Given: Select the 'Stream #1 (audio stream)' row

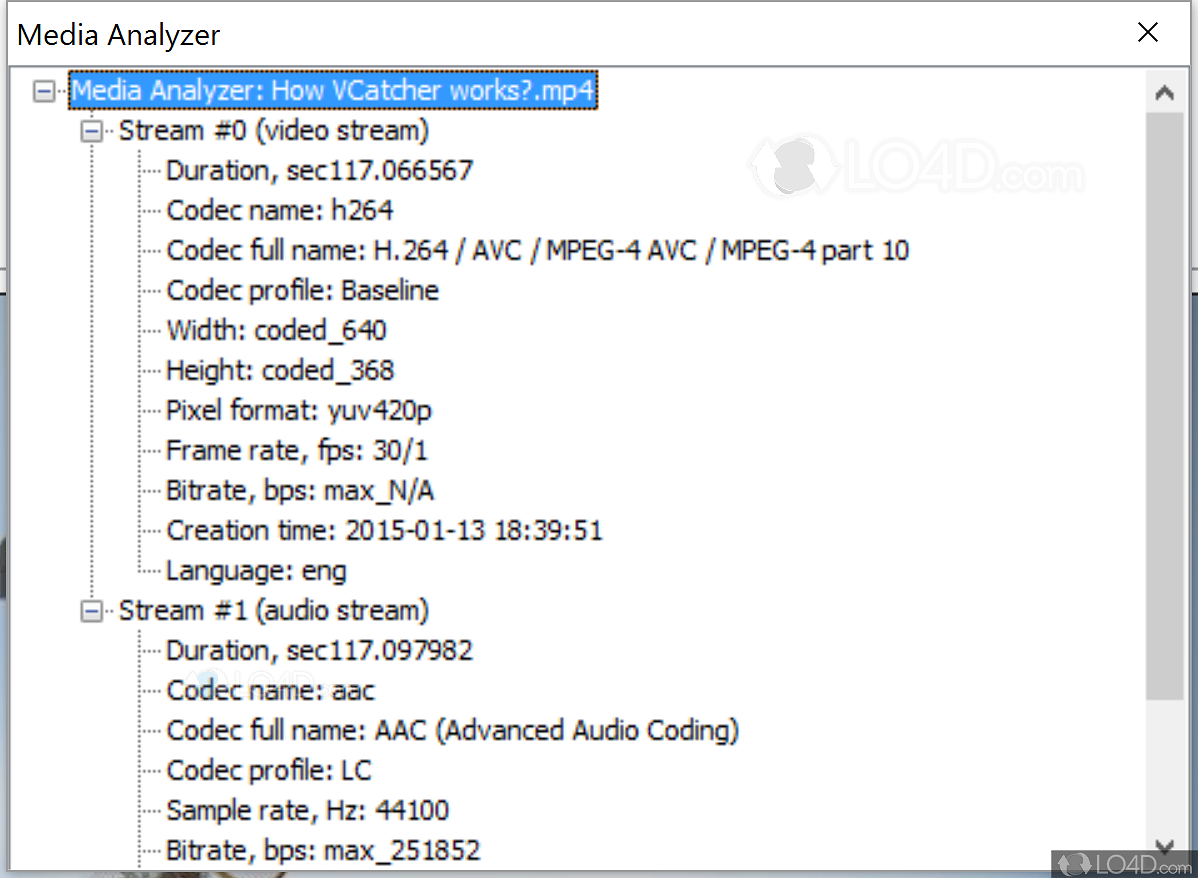Looking at the screenshot, I should (274, 611).
